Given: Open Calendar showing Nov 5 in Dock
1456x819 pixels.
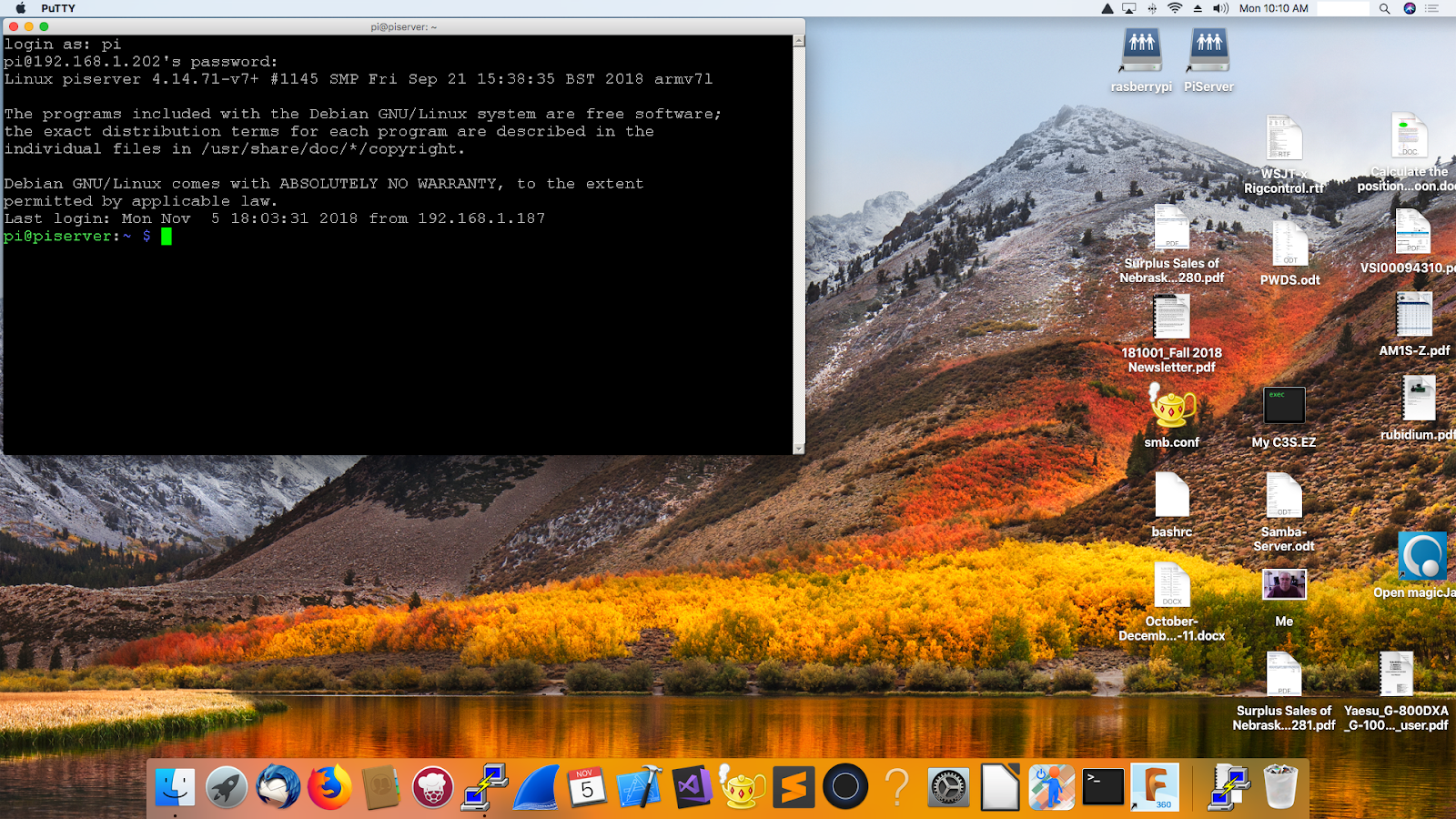Looking at the screenshot, I should pyautogui.click(x=587, y=787).
